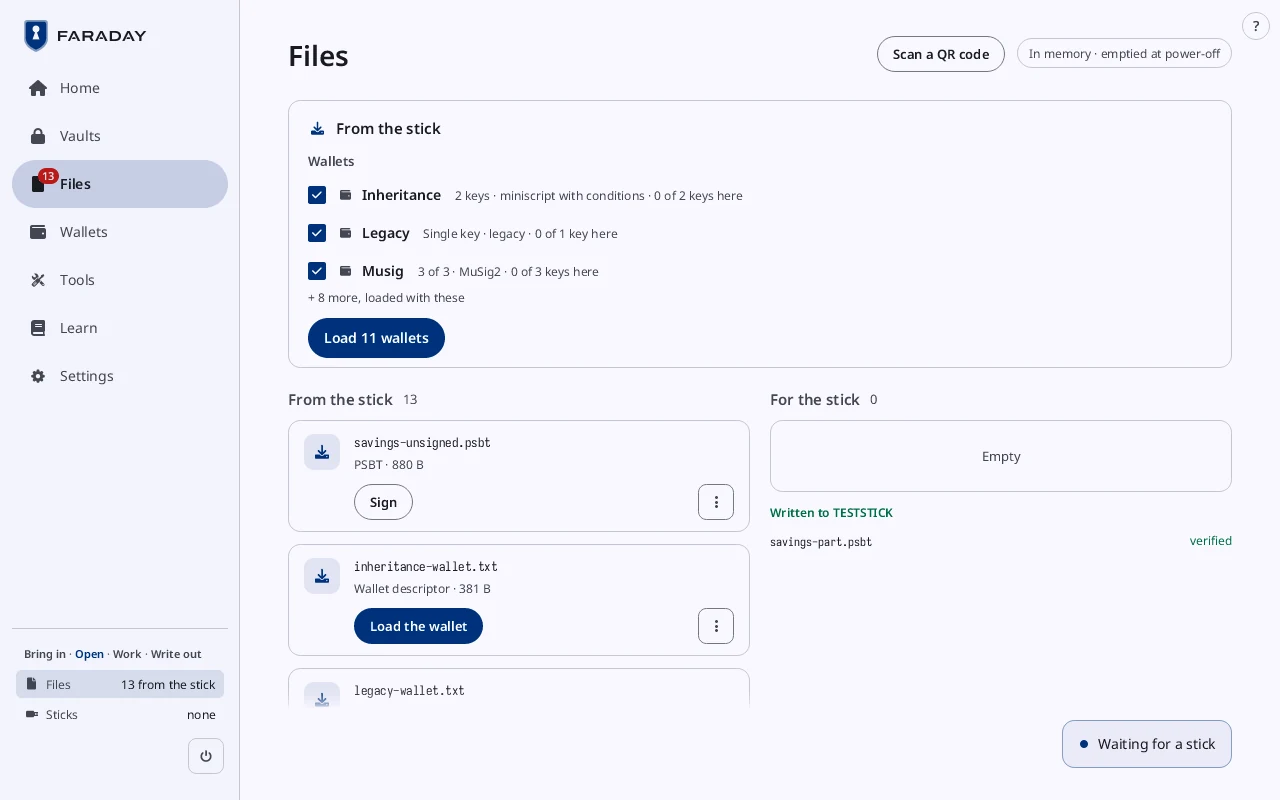Click the Settings gear icon

click(x=38, y=376)
